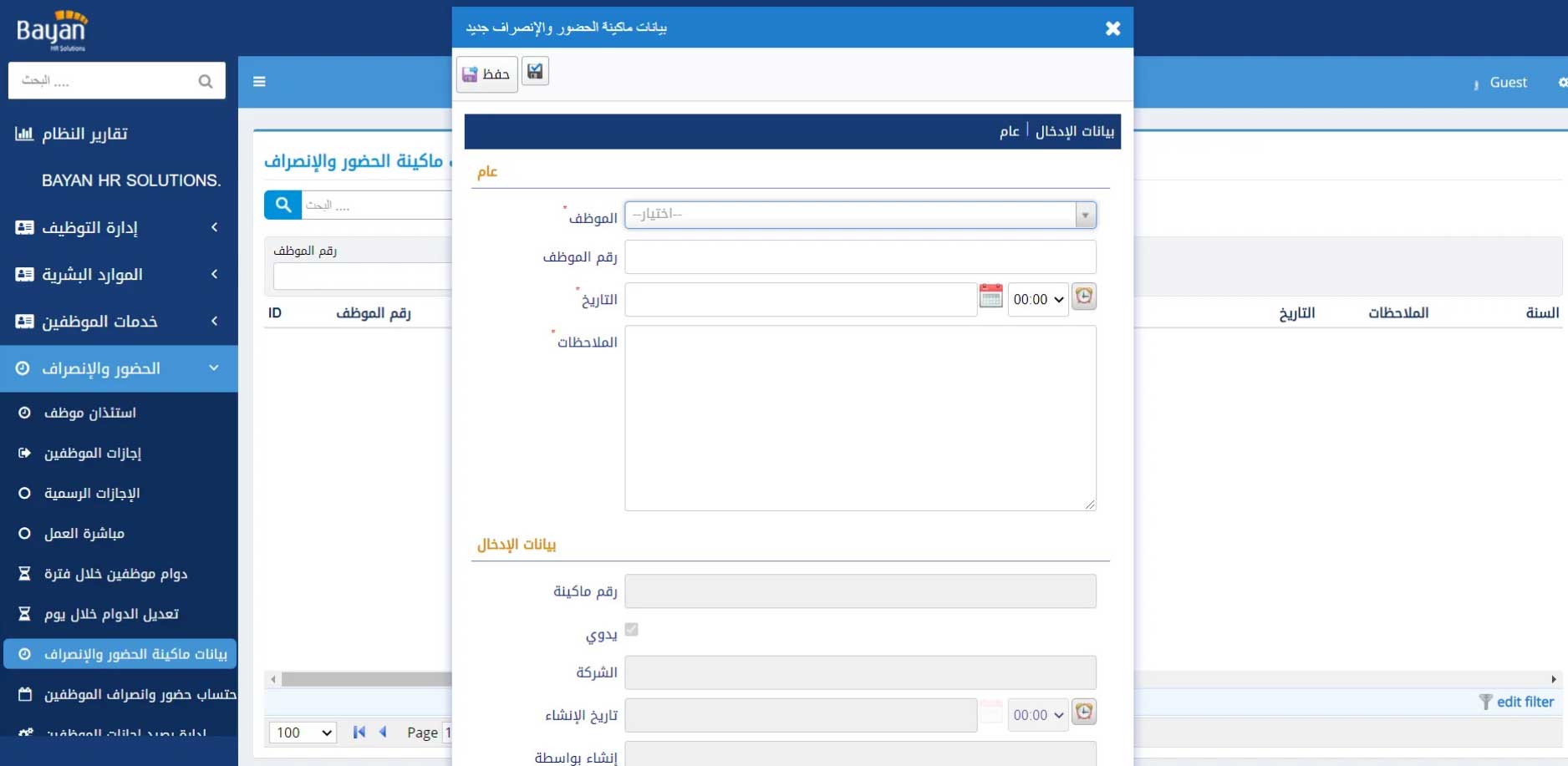Screen dimensions: 1568x766
Task: Click the horizontal scrollbar left arrow
Action: point(273,680)
